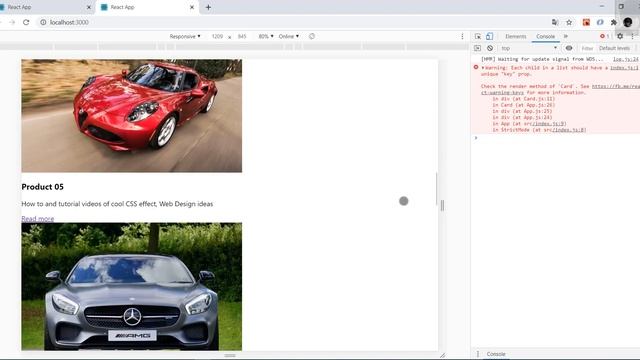Edit the viewport width field 1209
640x360 pixels.
217,36
